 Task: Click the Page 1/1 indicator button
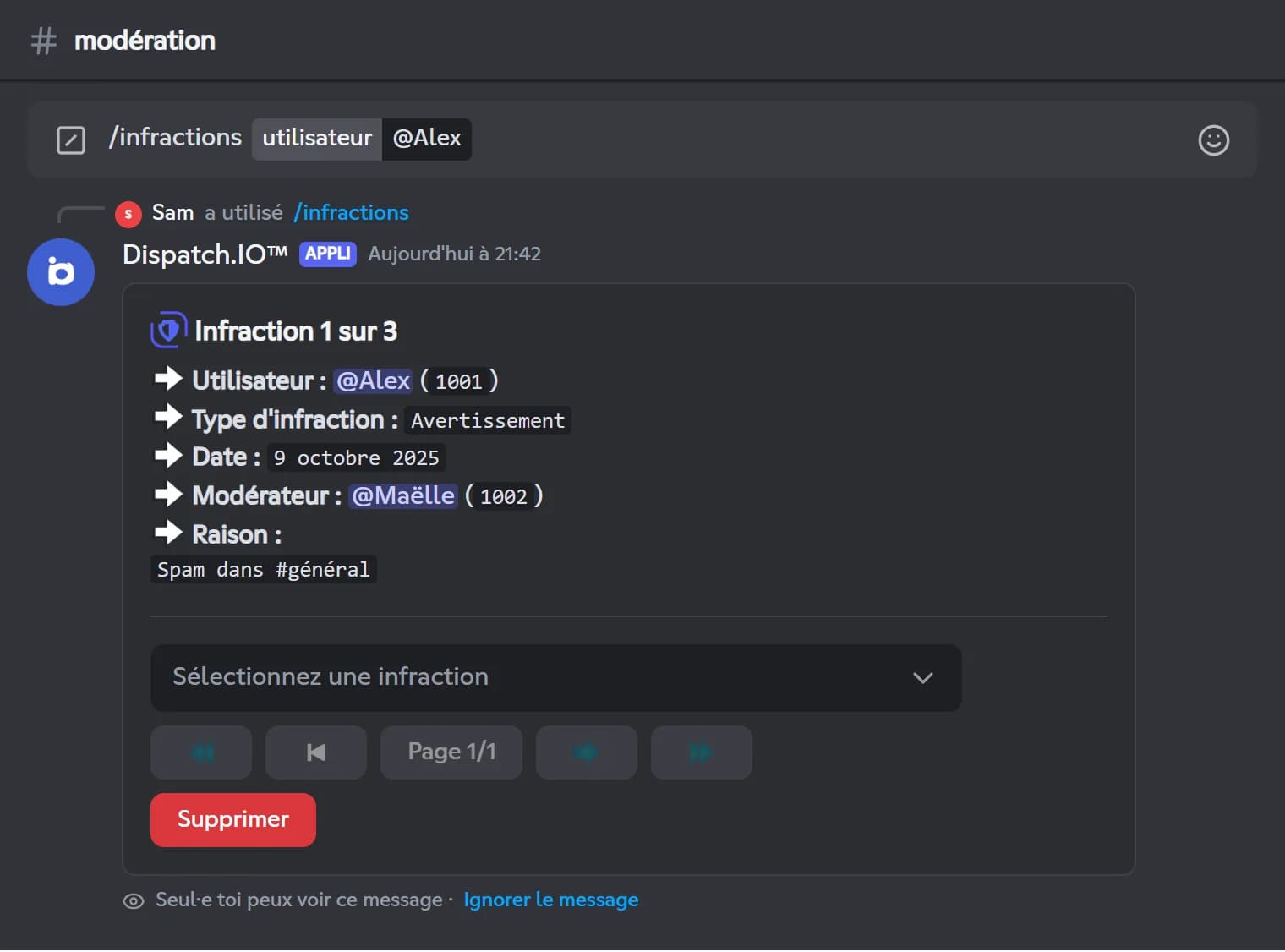(451, 752)
